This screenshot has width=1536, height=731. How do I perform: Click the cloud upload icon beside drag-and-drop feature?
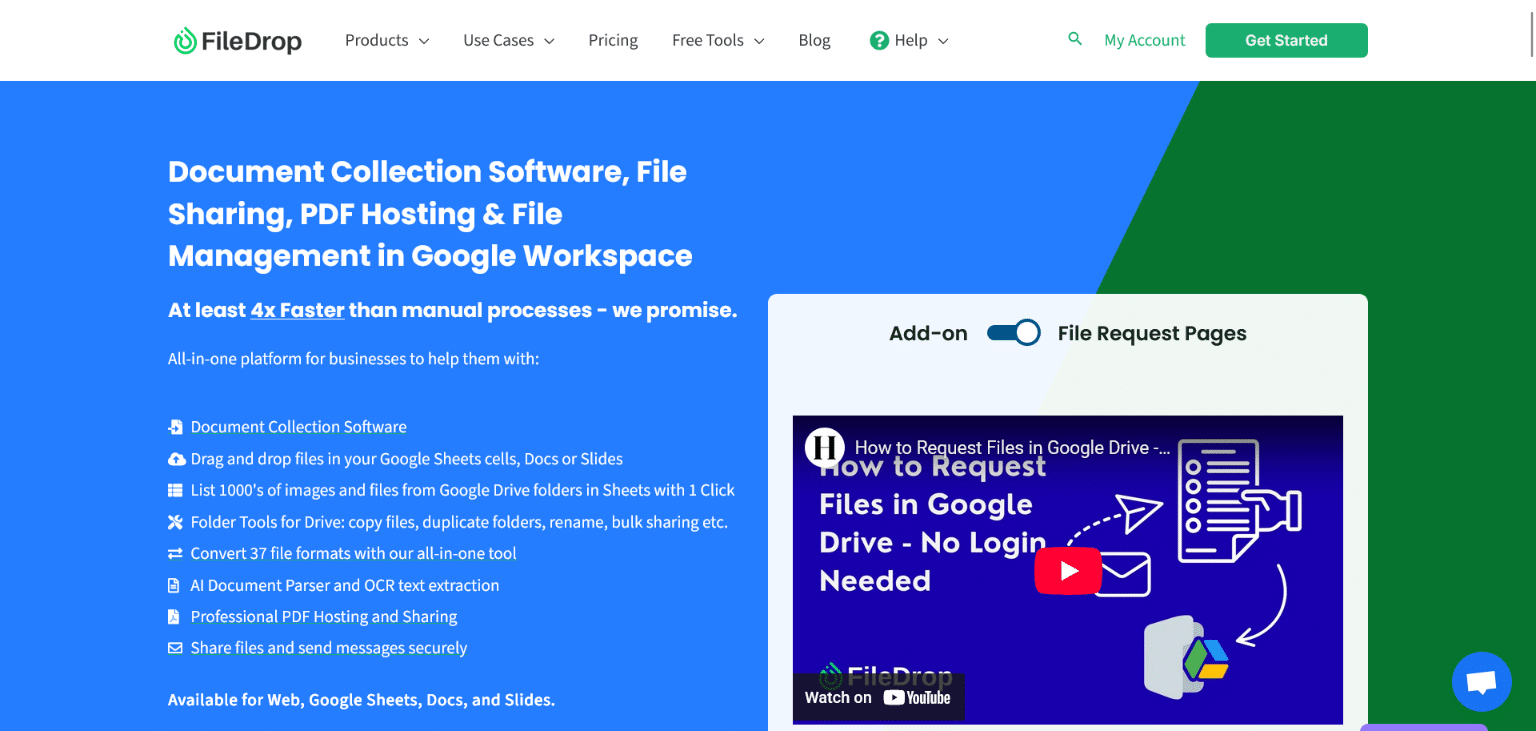(x=176, y=458)
